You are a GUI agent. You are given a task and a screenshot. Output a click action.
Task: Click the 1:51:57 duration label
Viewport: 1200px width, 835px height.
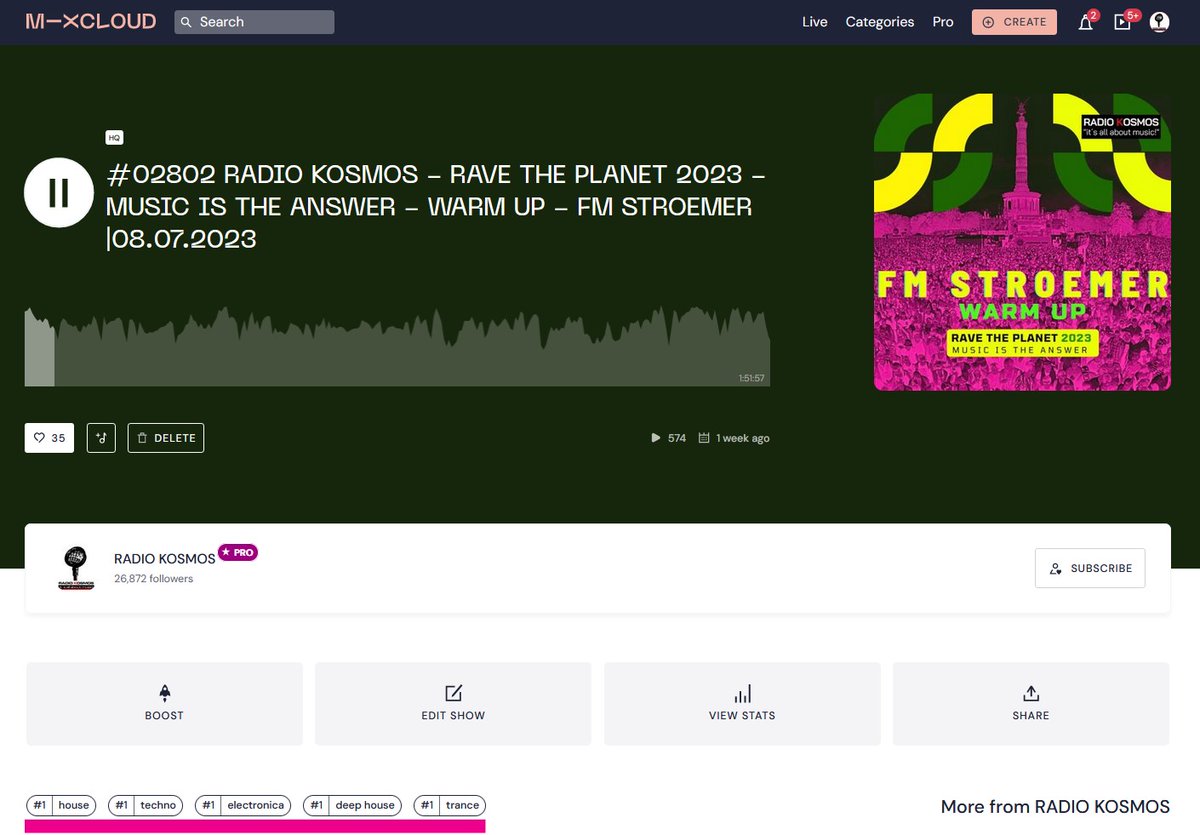(x=751, y=378)
